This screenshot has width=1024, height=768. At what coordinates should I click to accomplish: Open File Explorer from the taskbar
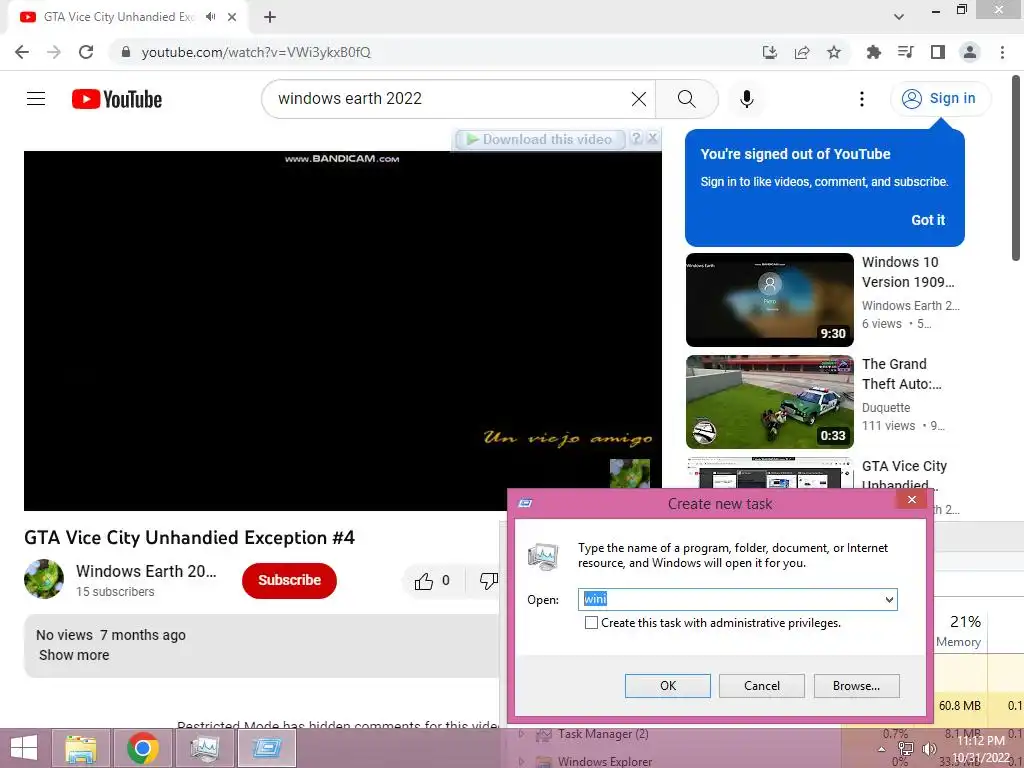(x=80, y=748)
